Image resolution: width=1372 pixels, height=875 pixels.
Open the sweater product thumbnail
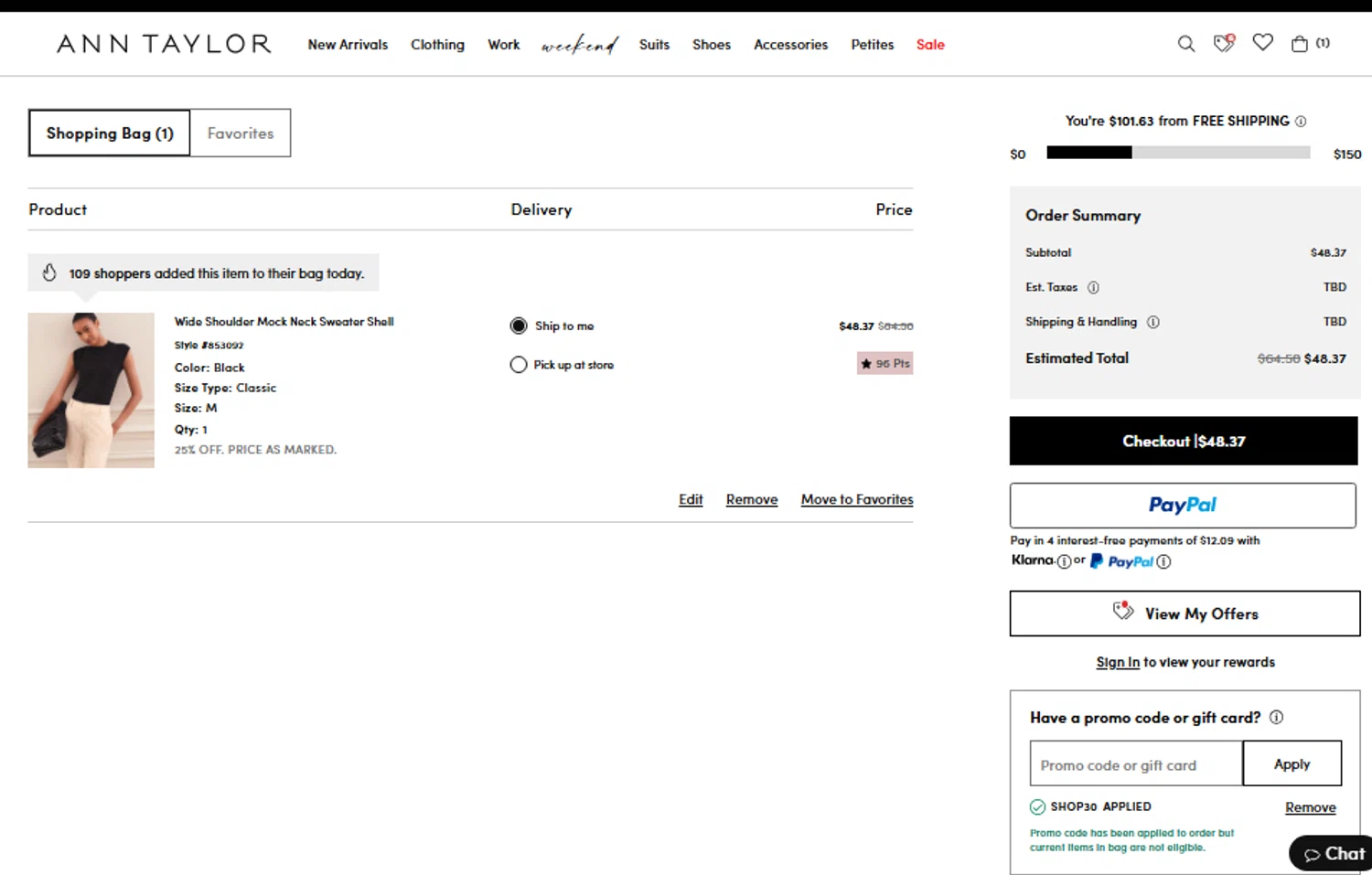point(91,390)
